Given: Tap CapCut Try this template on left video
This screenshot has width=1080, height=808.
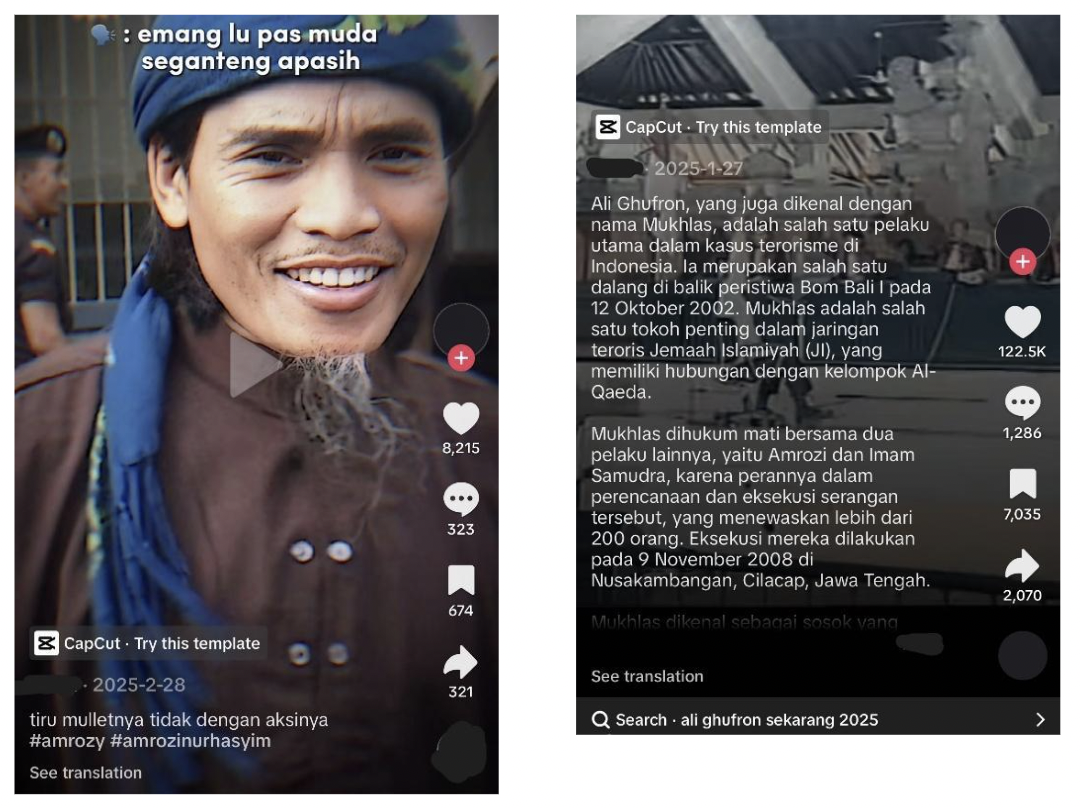Looking at the screenshot, I should [149, 643].
